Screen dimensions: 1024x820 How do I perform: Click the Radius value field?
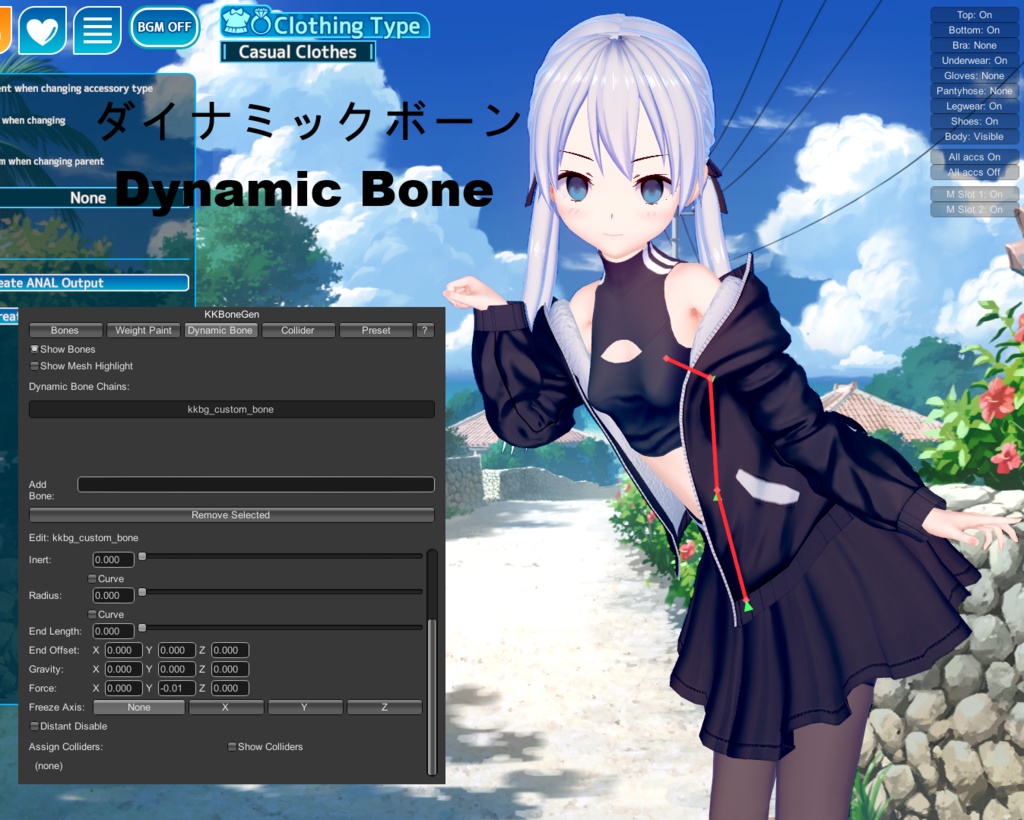[113, 595]
